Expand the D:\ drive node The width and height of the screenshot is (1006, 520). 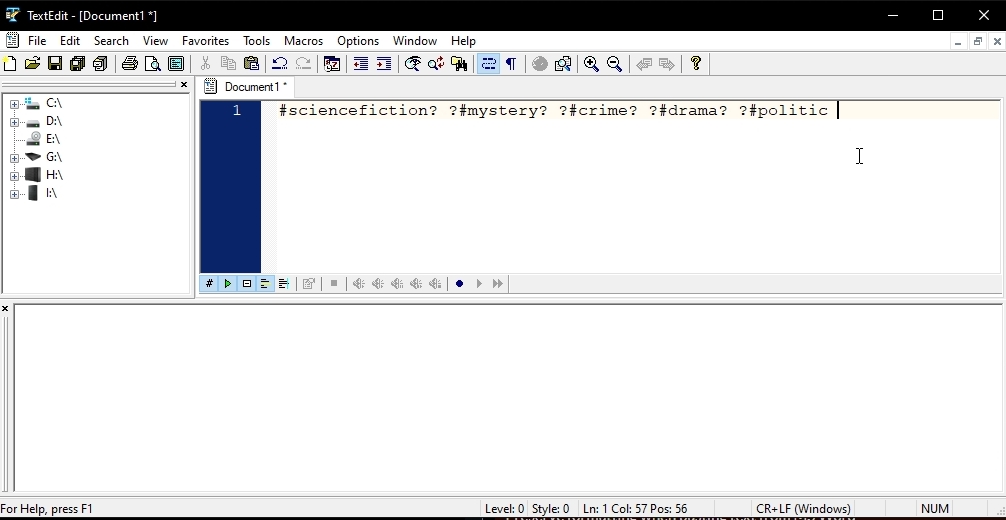[14, 122]
